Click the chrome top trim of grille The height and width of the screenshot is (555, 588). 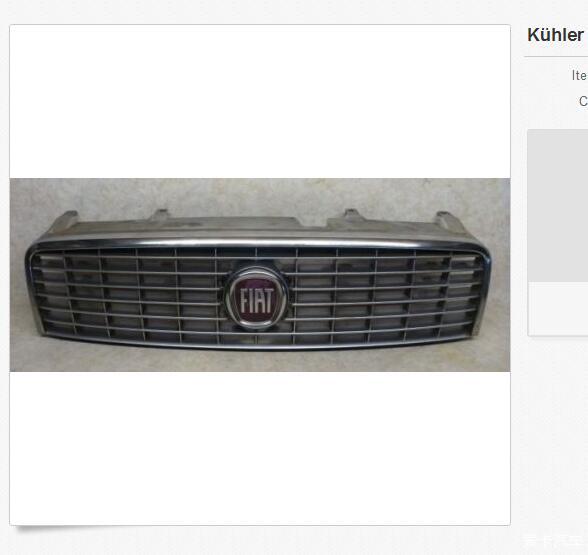point(259,243)
